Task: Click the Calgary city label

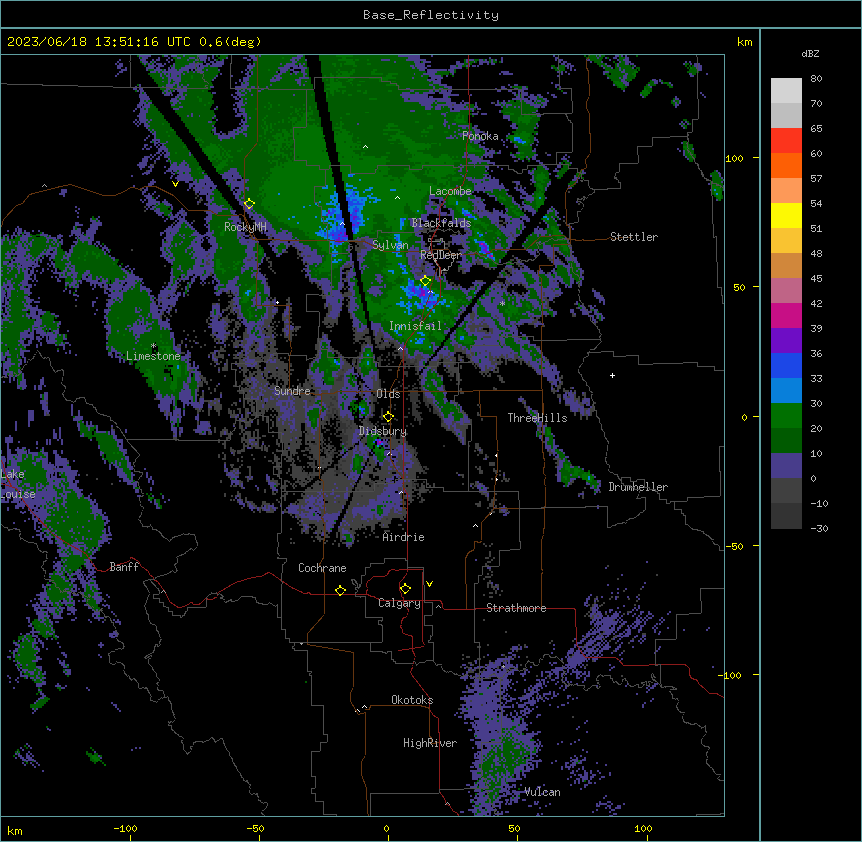Action: pos(399,603)
